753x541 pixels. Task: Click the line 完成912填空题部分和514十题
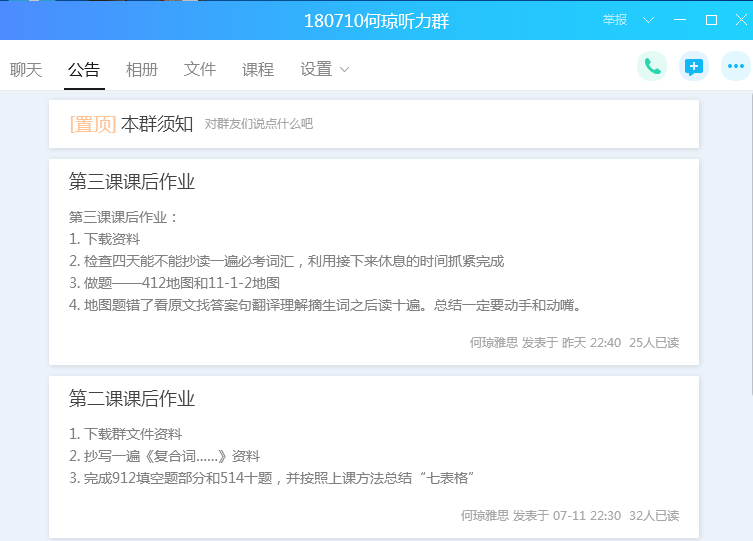(x=272, y=478)
